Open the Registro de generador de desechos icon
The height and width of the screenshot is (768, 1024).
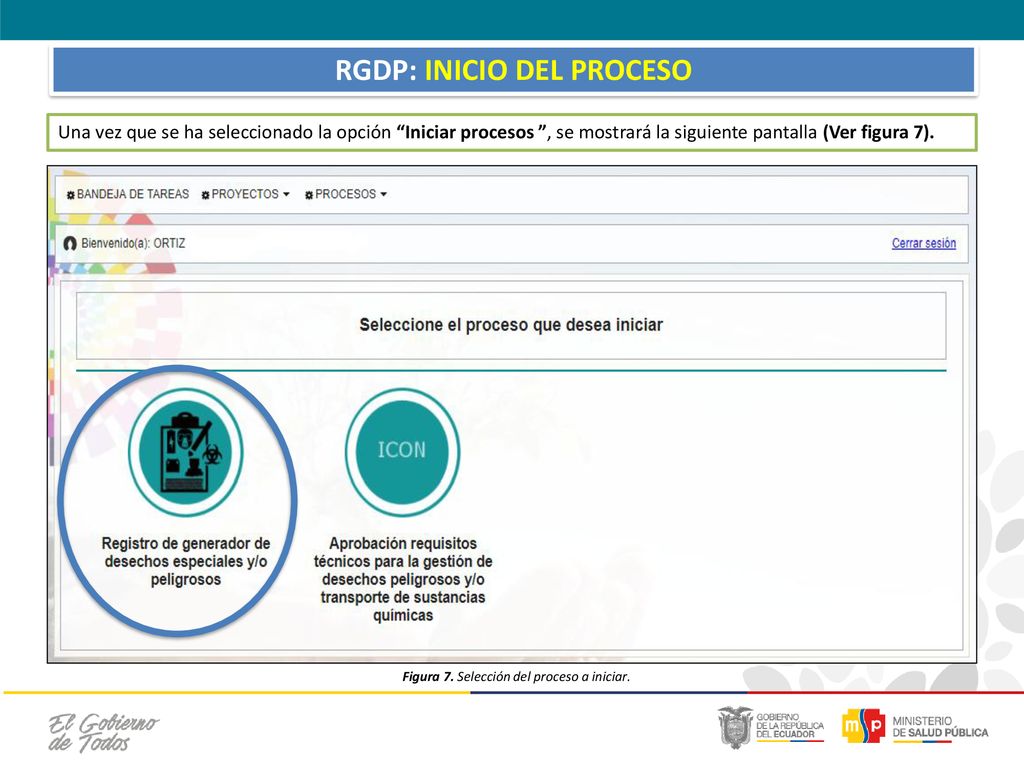(x=185, y=452)
